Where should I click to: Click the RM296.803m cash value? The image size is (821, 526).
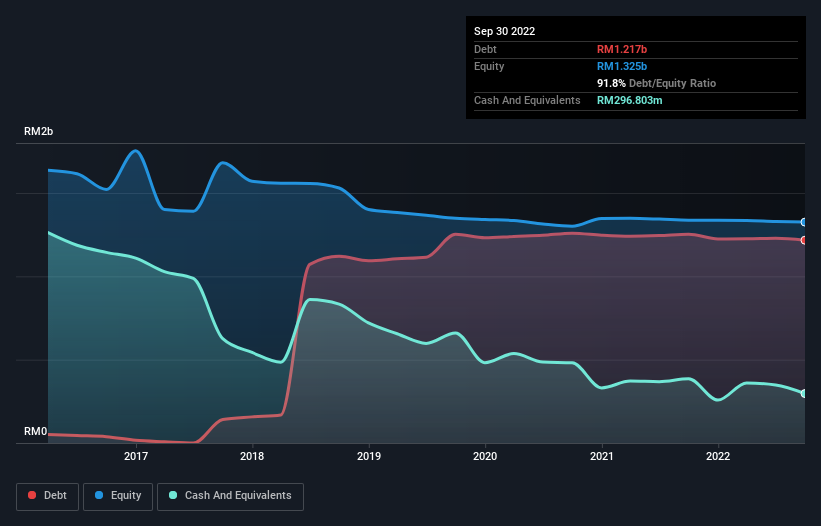coord(629,100)
